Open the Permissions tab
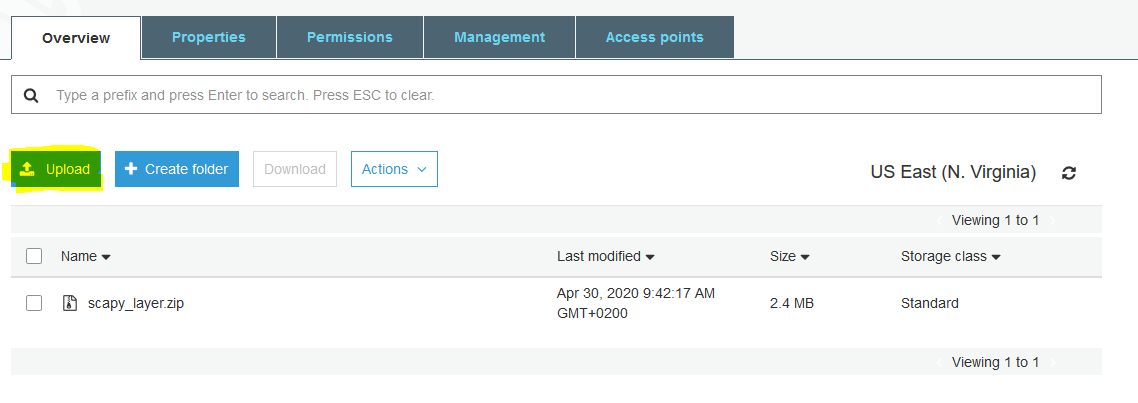 pos(350,37)
